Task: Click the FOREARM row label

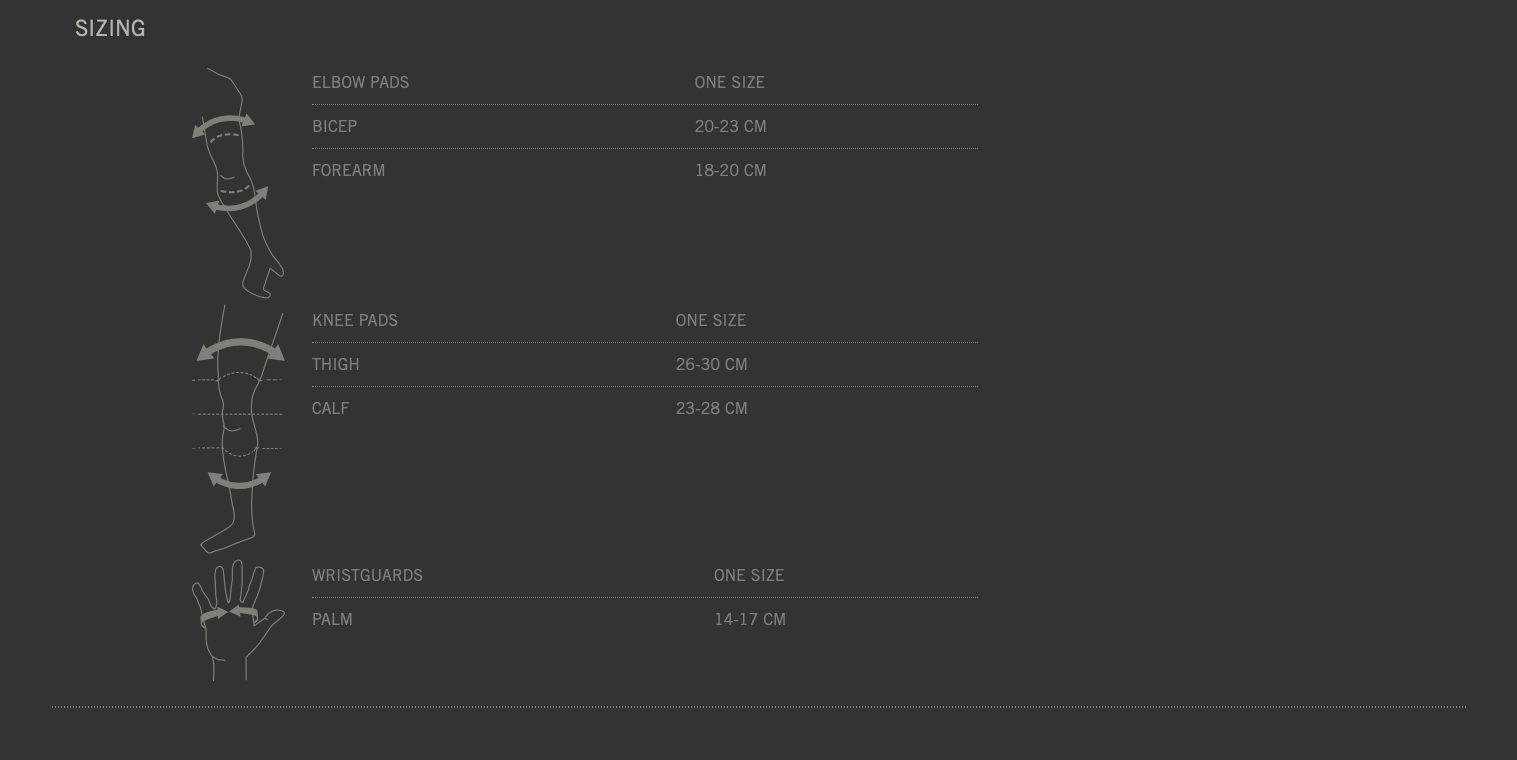Action: [348, 170]
